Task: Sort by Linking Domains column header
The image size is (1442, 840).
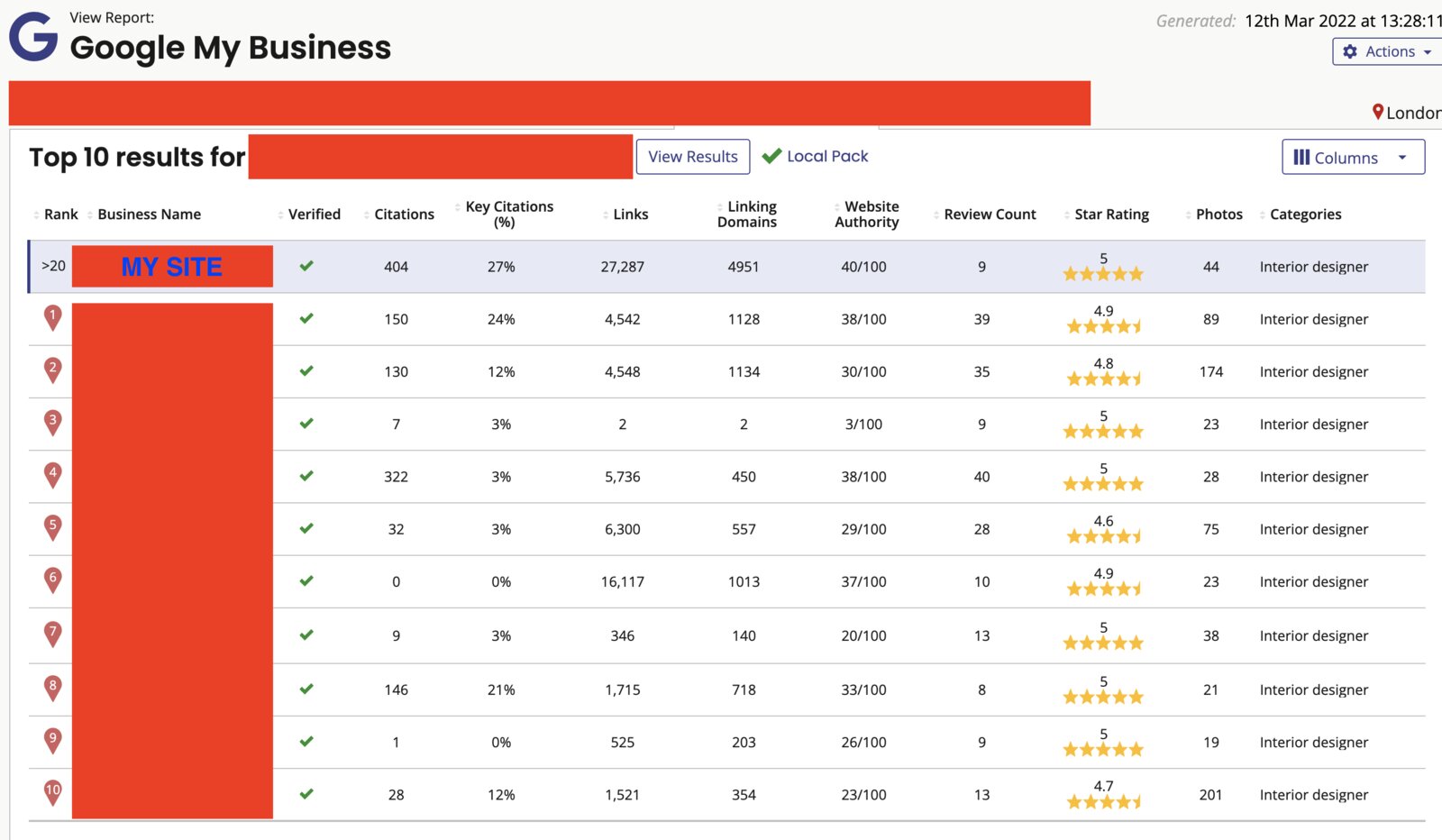Action: [747, 214]
